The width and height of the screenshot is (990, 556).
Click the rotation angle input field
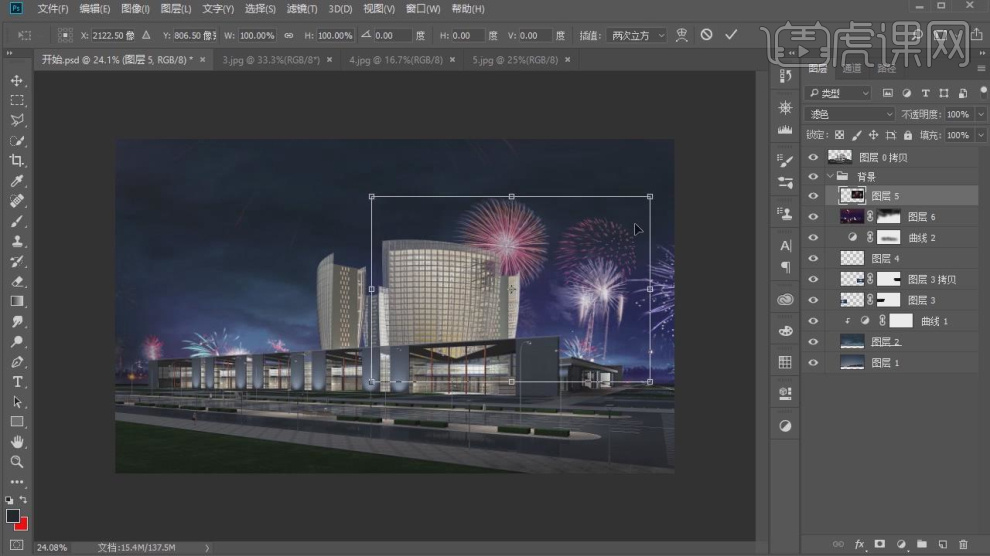[x=392, y=35]
